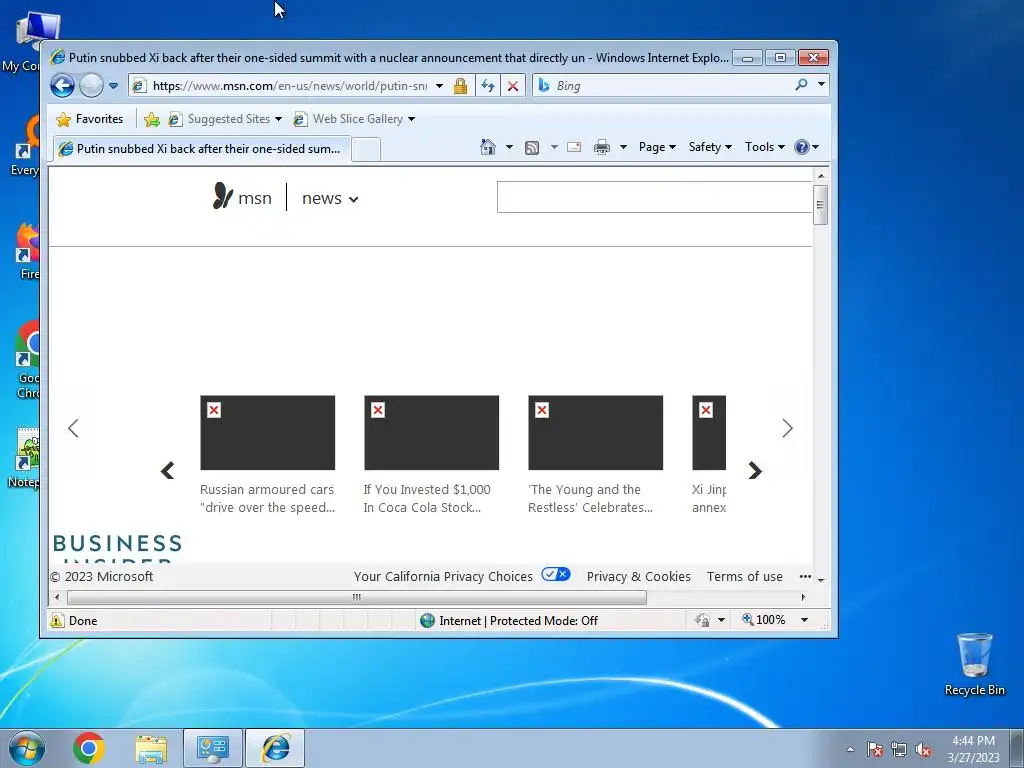Open the 100% zoom level button
The image size is (1024, 768).
pos(763,620)
